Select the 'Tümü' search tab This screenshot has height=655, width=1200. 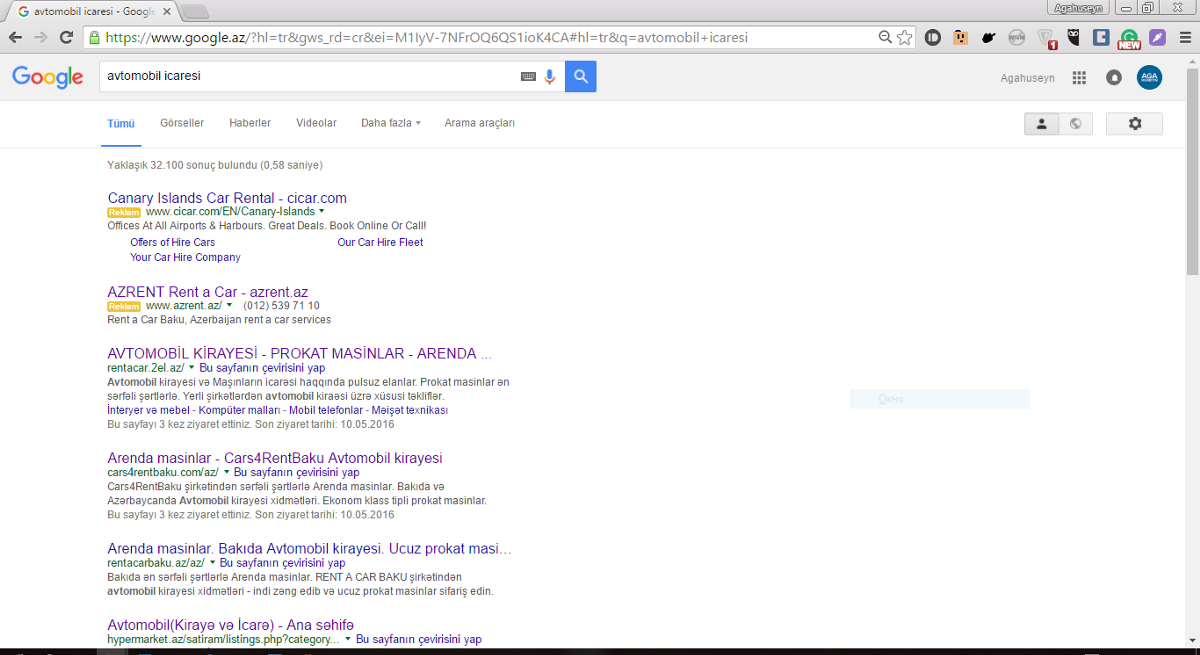click(x=121, y=123)
